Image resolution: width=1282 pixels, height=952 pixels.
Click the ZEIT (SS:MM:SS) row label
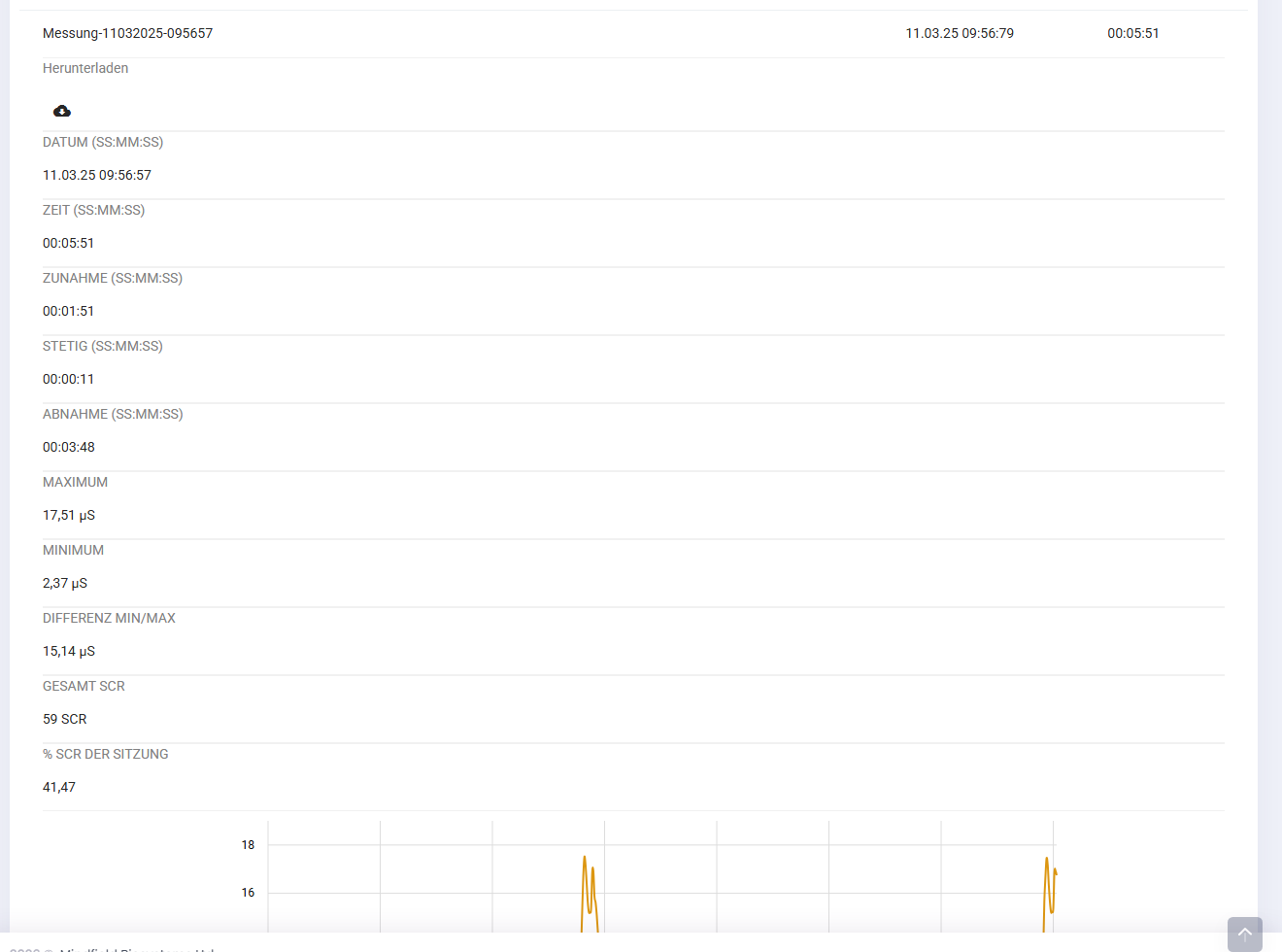pos(93,210)
